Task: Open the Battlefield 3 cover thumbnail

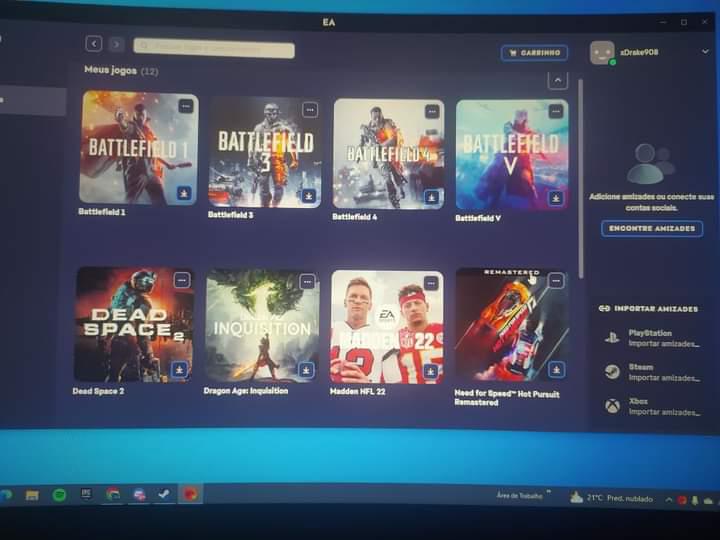Action: [x=264, y=152]
